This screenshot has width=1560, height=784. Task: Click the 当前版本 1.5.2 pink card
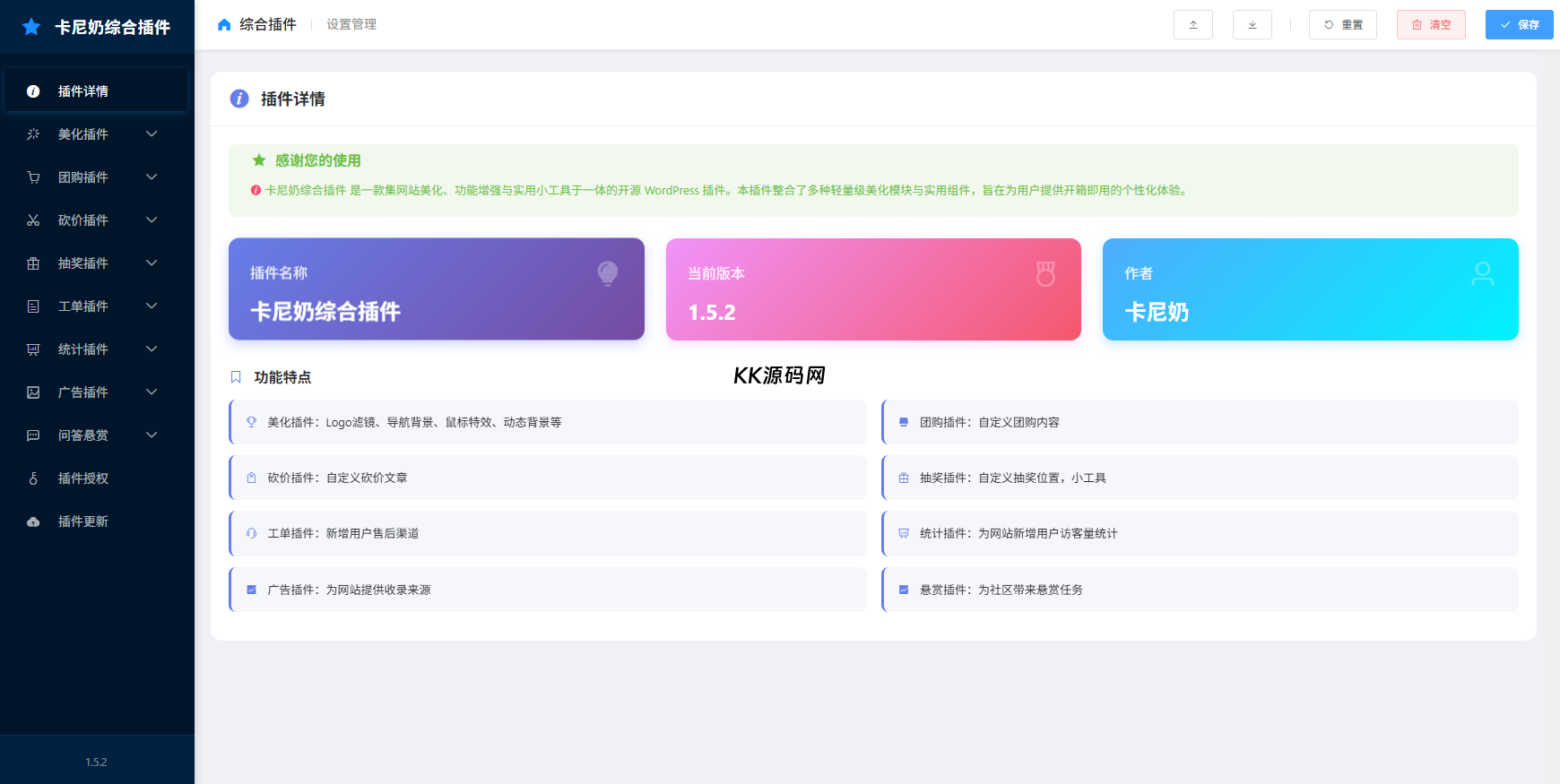(x=873, y=289)
